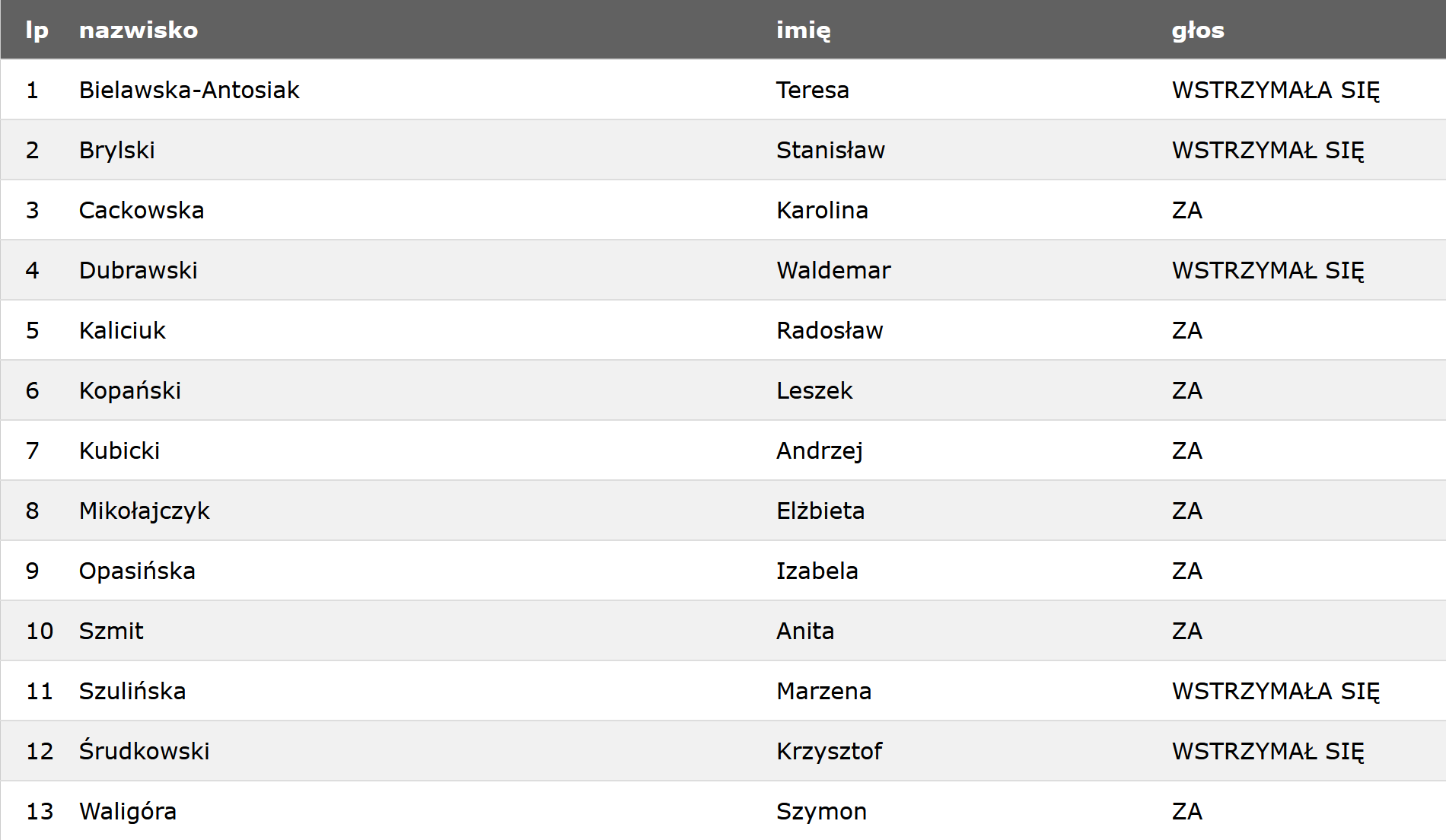The image size is (1446, 840).
Task: Select the Szmit surname cell
Action: [111, 631]
